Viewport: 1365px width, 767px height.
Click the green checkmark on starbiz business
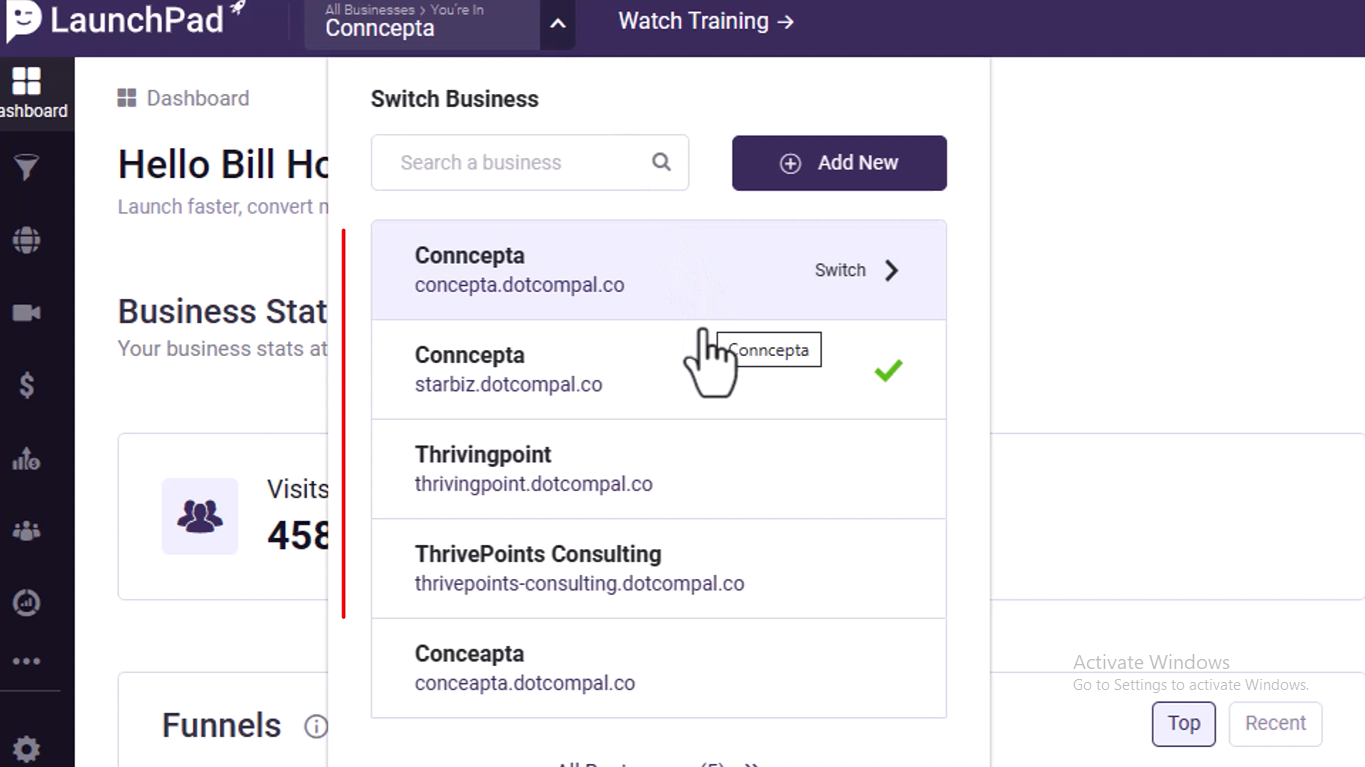click(888, 370)
